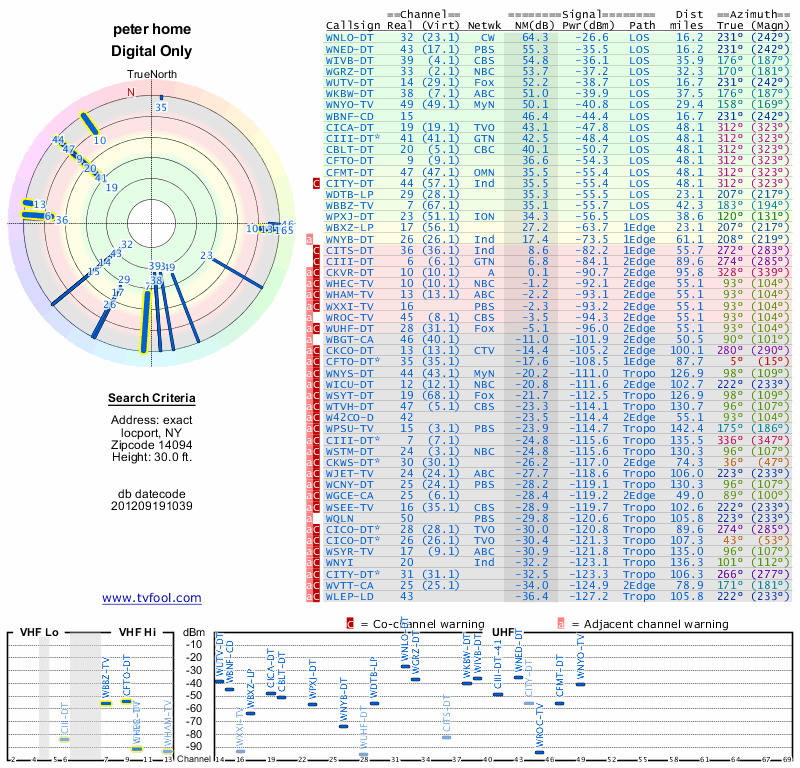Open the www.tvfool.com link
This screenshot has height=768, width=800.
pos(152,598)
